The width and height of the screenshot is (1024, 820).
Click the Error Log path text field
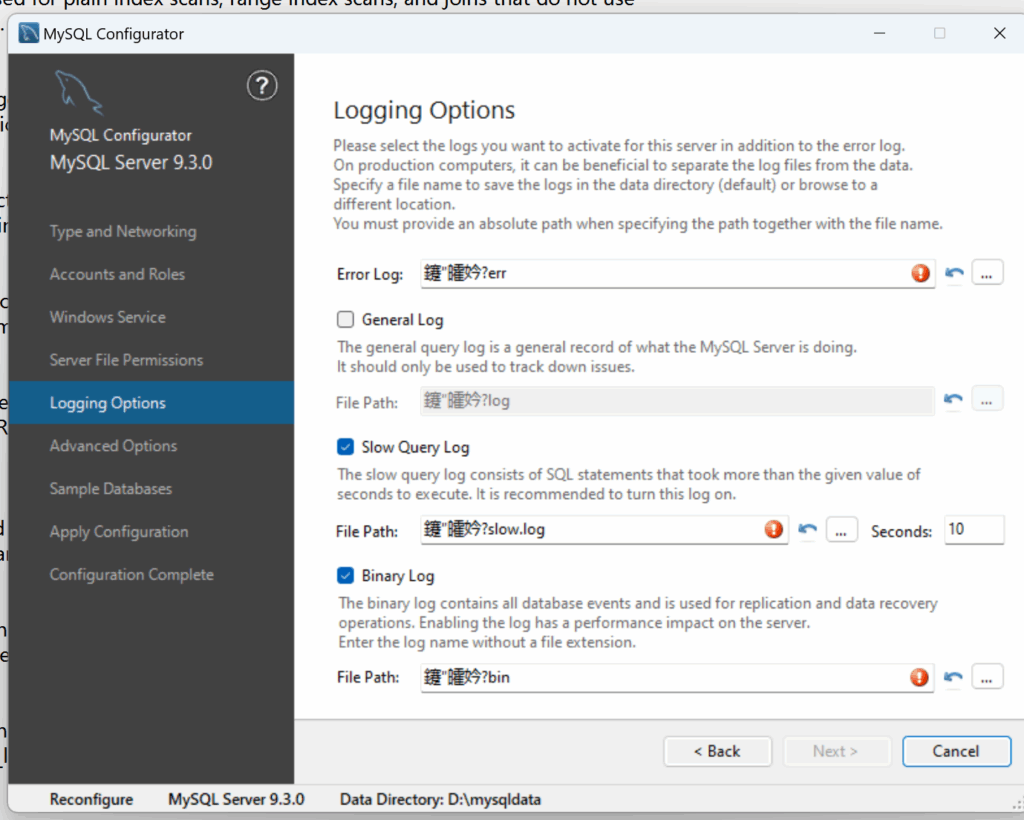pos(660,273)
